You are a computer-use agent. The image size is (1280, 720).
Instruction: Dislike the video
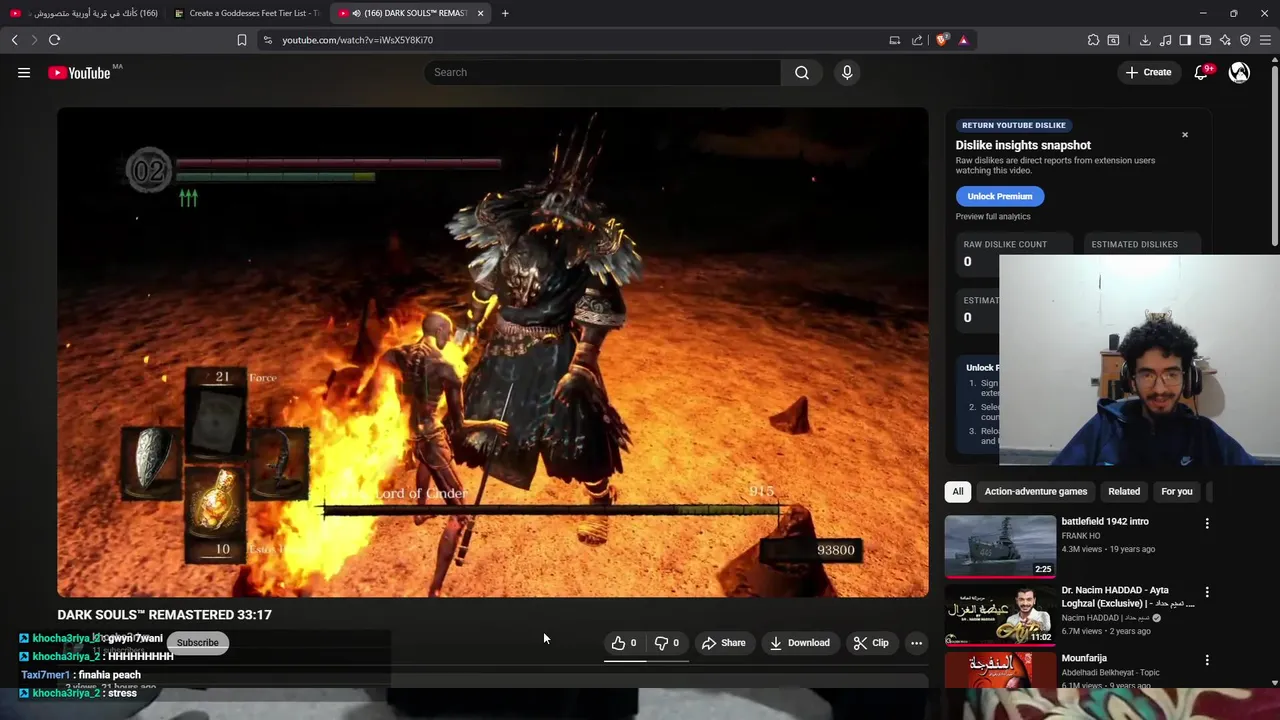click(667, 643)
